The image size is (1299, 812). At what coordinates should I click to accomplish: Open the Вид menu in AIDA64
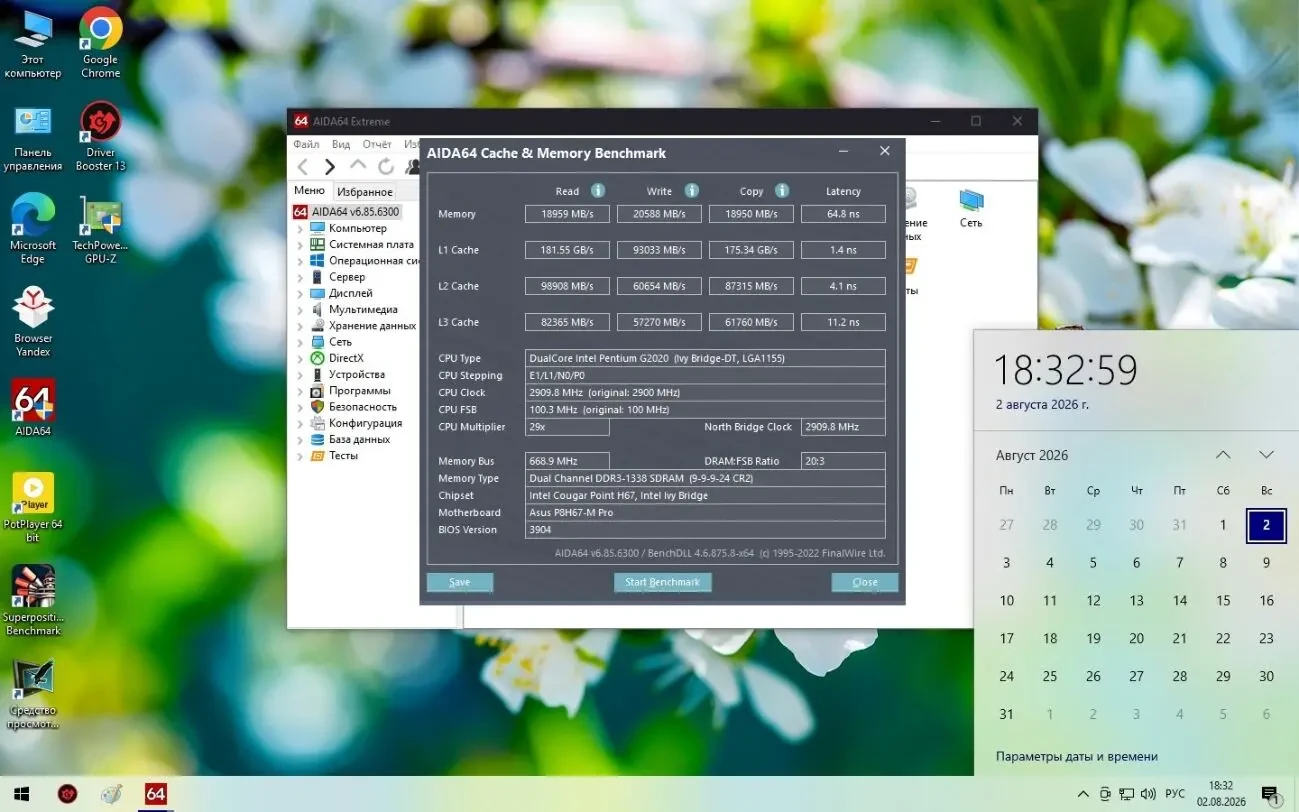point(341,144)
